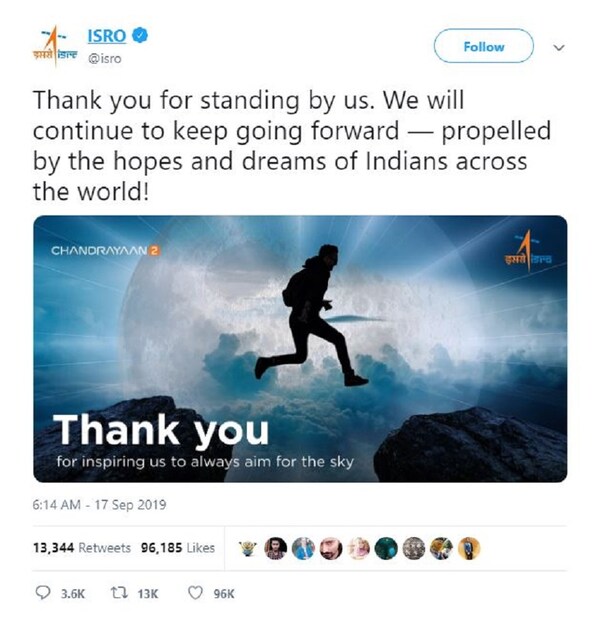
Task: Open the Chandrayaan 2 thank you image
Action: (x=300, y=349)
